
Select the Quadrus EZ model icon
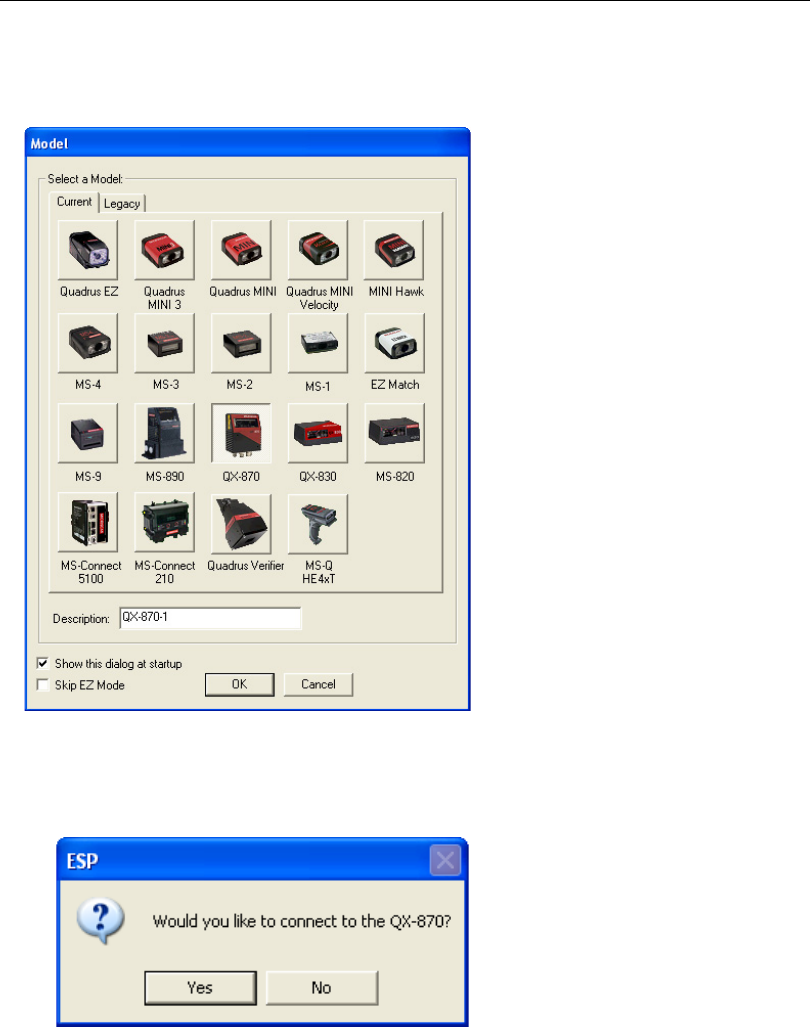point(88,250)
